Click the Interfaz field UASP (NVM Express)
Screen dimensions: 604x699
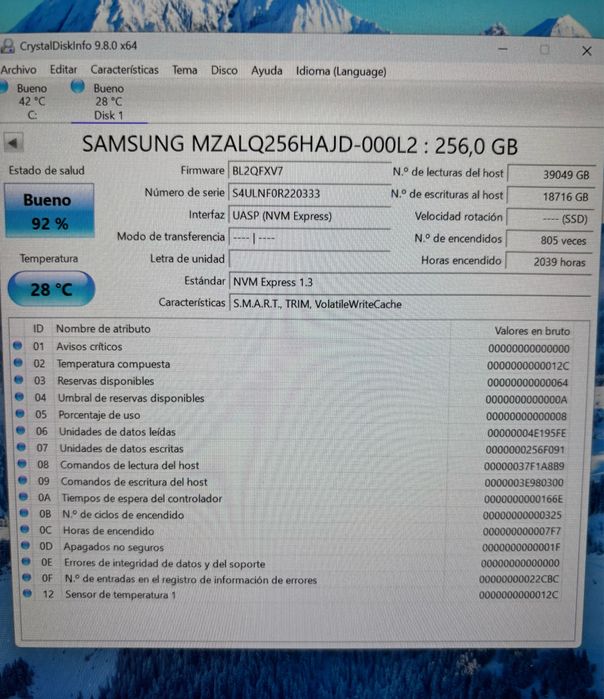pos(309,216)
